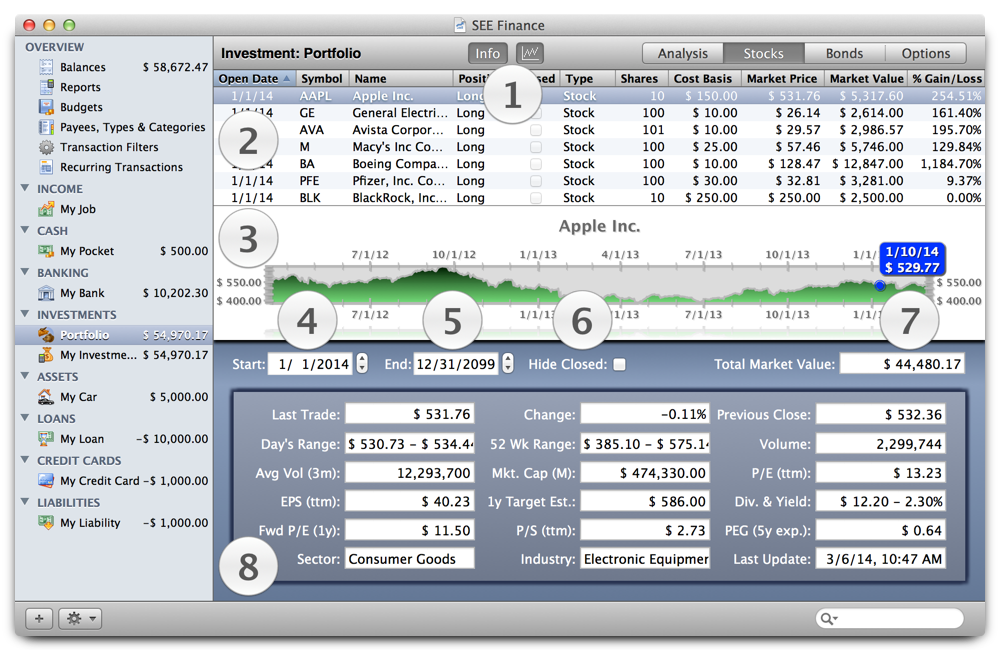The height and width of the screenshot is (650, 1000).
Task: Click the Industry Electronic Equipment field
Action: [x=645, y=559]
